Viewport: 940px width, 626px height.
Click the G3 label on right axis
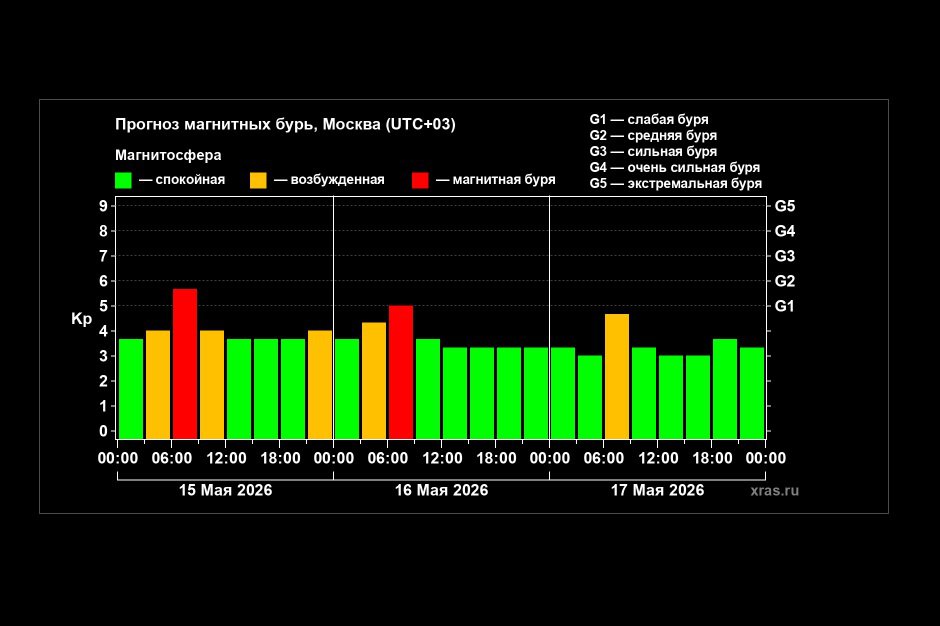point(785,256)
